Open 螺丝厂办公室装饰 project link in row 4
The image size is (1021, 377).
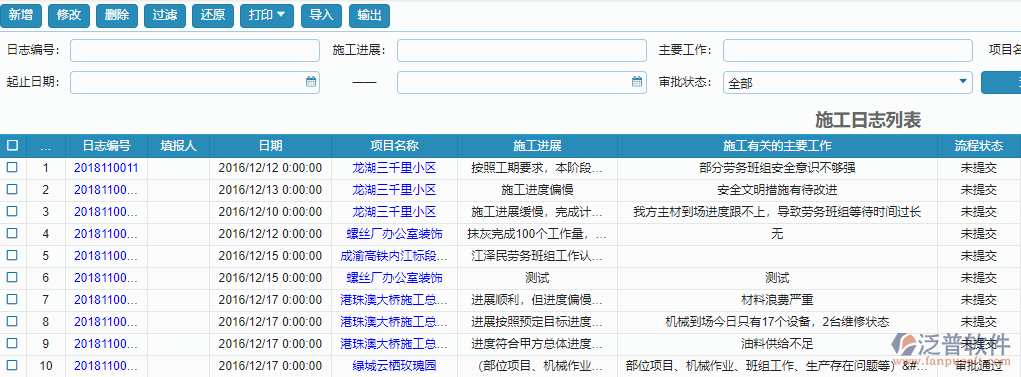(394, 234)
